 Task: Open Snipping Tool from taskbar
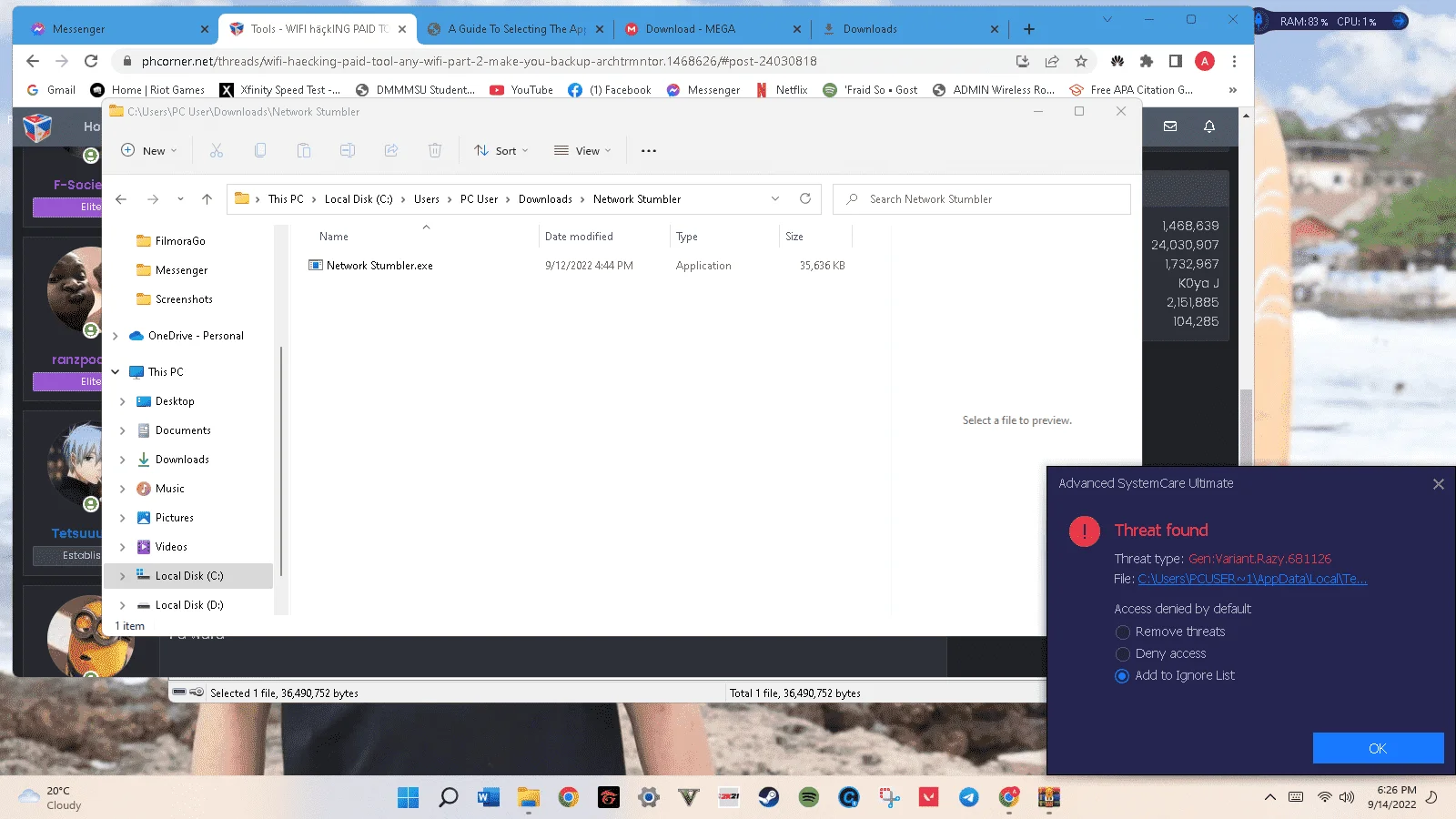pyautogui.click(x=889, y=798)
